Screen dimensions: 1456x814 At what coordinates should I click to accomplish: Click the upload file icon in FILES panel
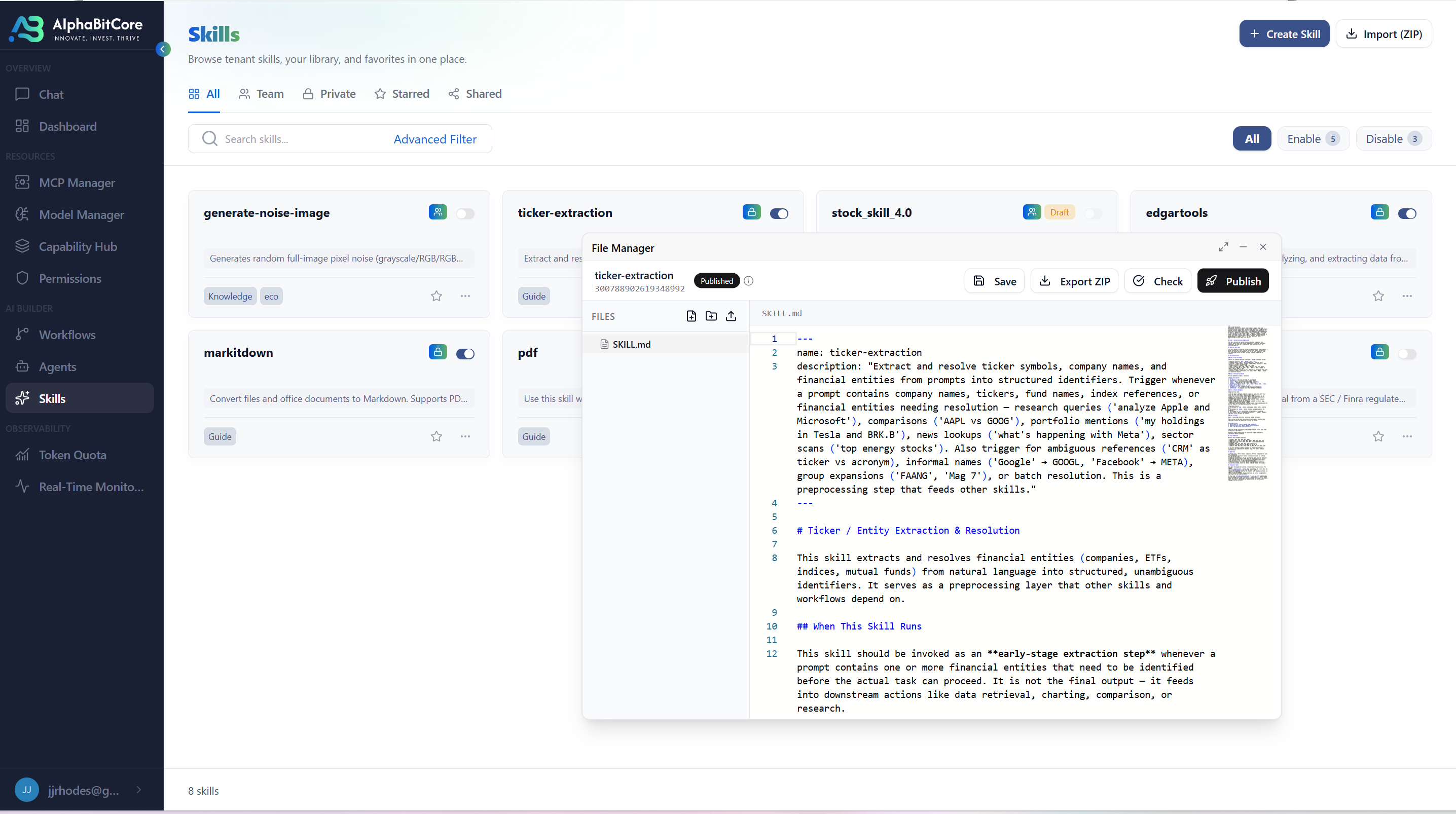click(x=731, y=316)
